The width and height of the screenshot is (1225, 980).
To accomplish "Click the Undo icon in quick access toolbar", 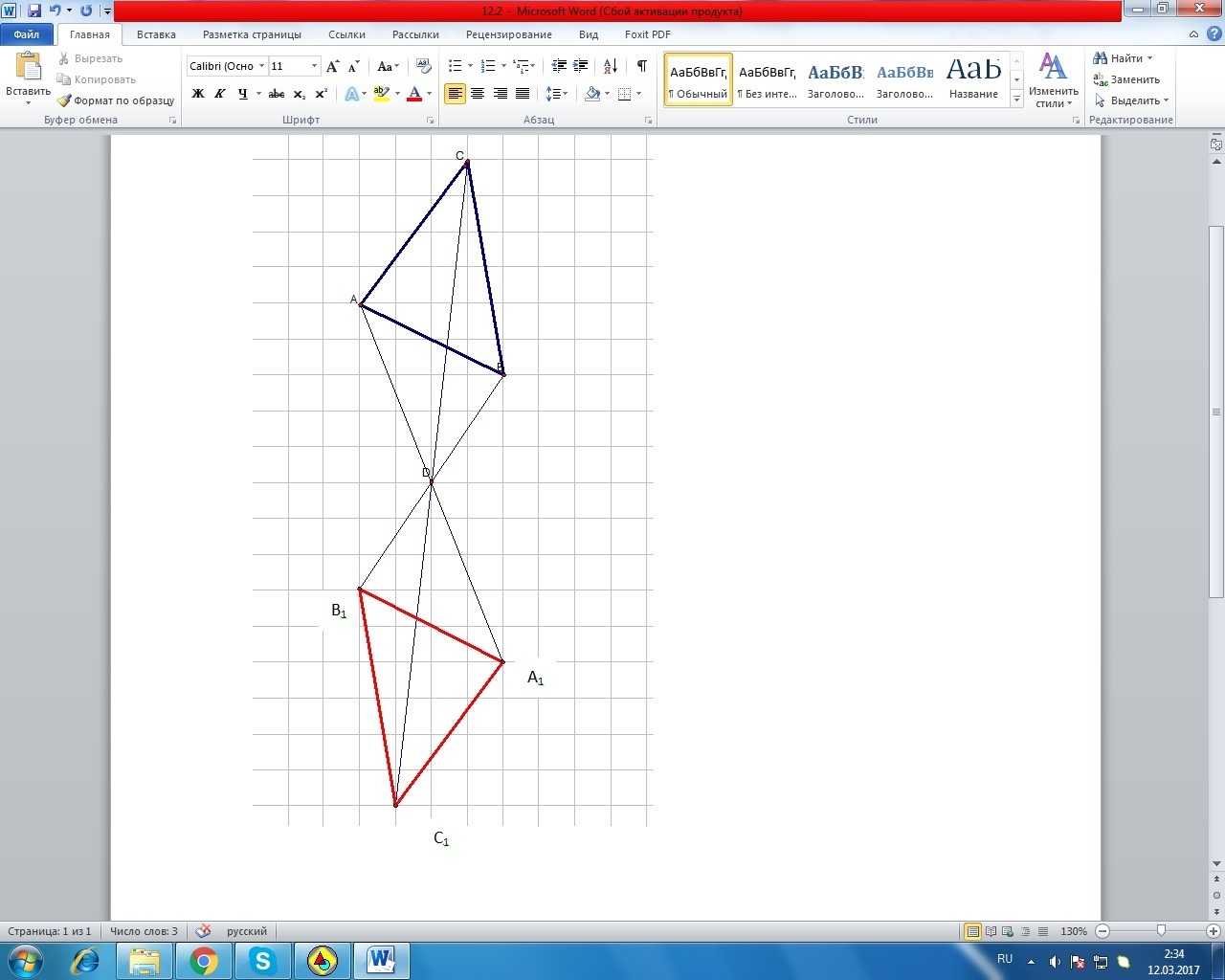I will pyautogui.click(x=56, y=11).
